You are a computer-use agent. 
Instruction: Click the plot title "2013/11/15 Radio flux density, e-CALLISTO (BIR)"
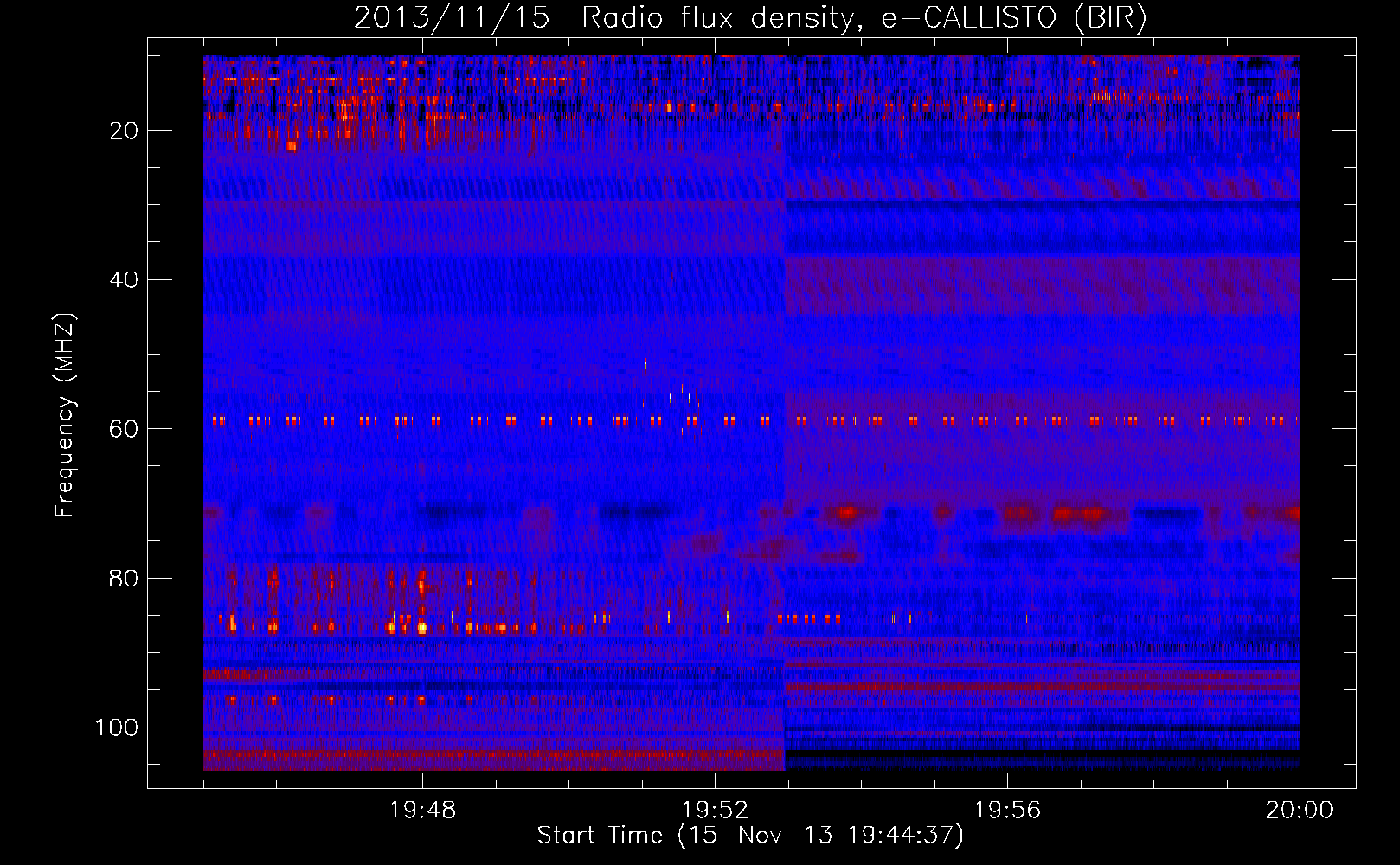point(750,18)
